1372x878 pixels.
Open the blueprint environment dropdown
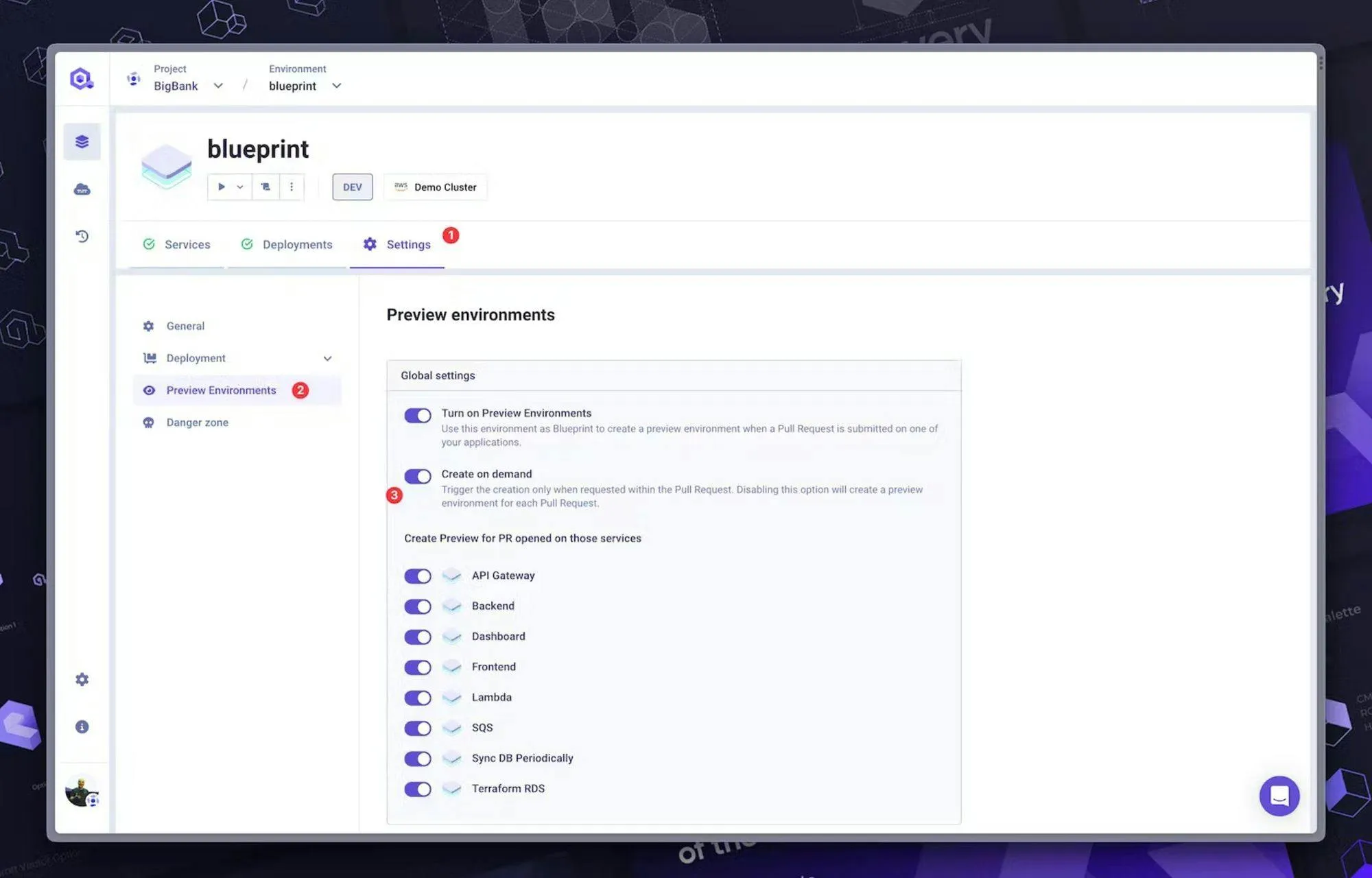coord(335,86)
